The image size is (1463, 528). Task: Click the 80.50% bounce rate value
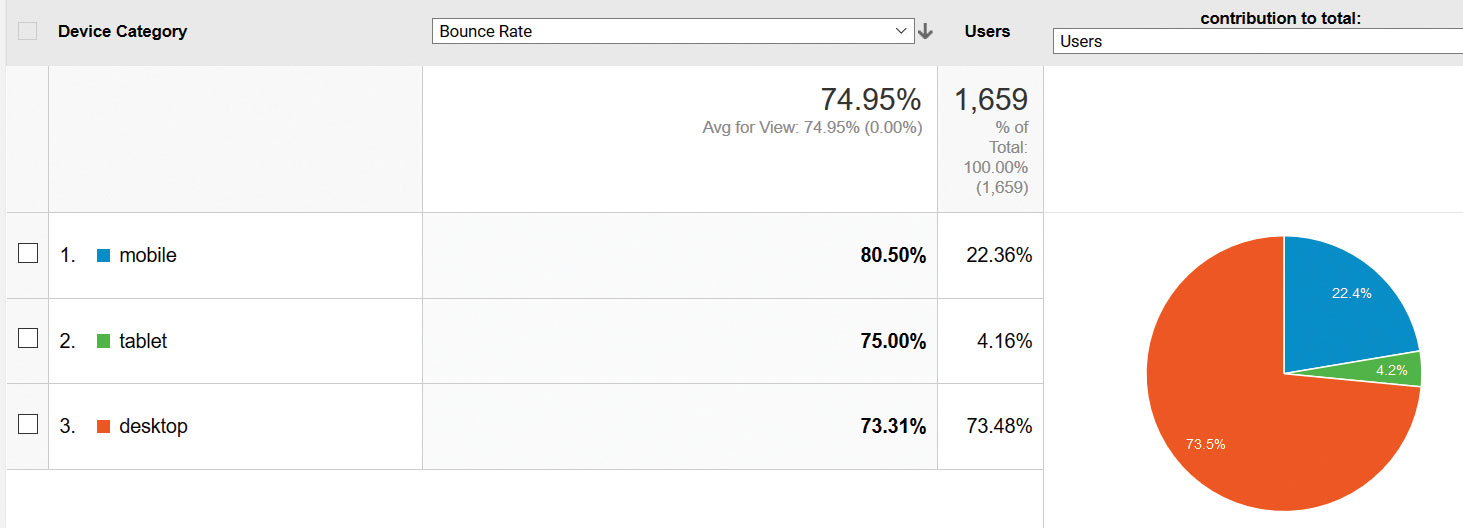pos(893,255)
